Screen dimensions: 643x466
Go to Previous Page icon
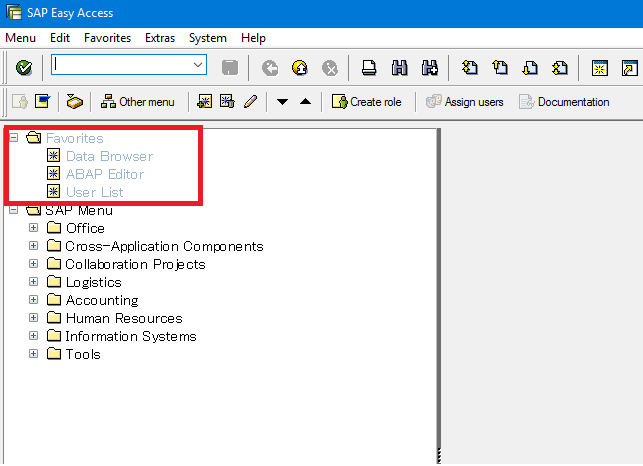point(500,67)
